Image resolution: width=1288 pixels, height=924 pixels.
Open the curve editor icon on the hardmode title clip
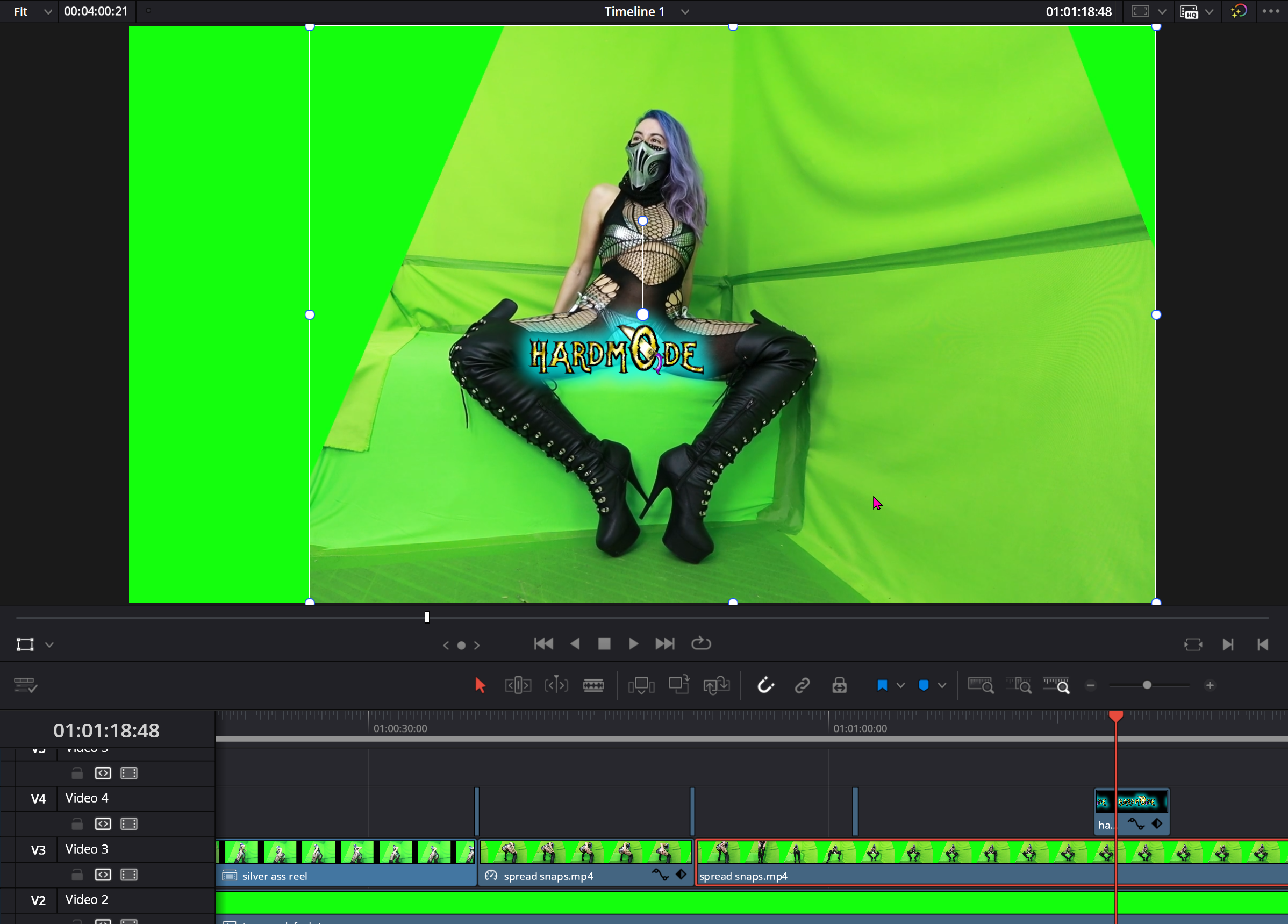[1136, 824]
